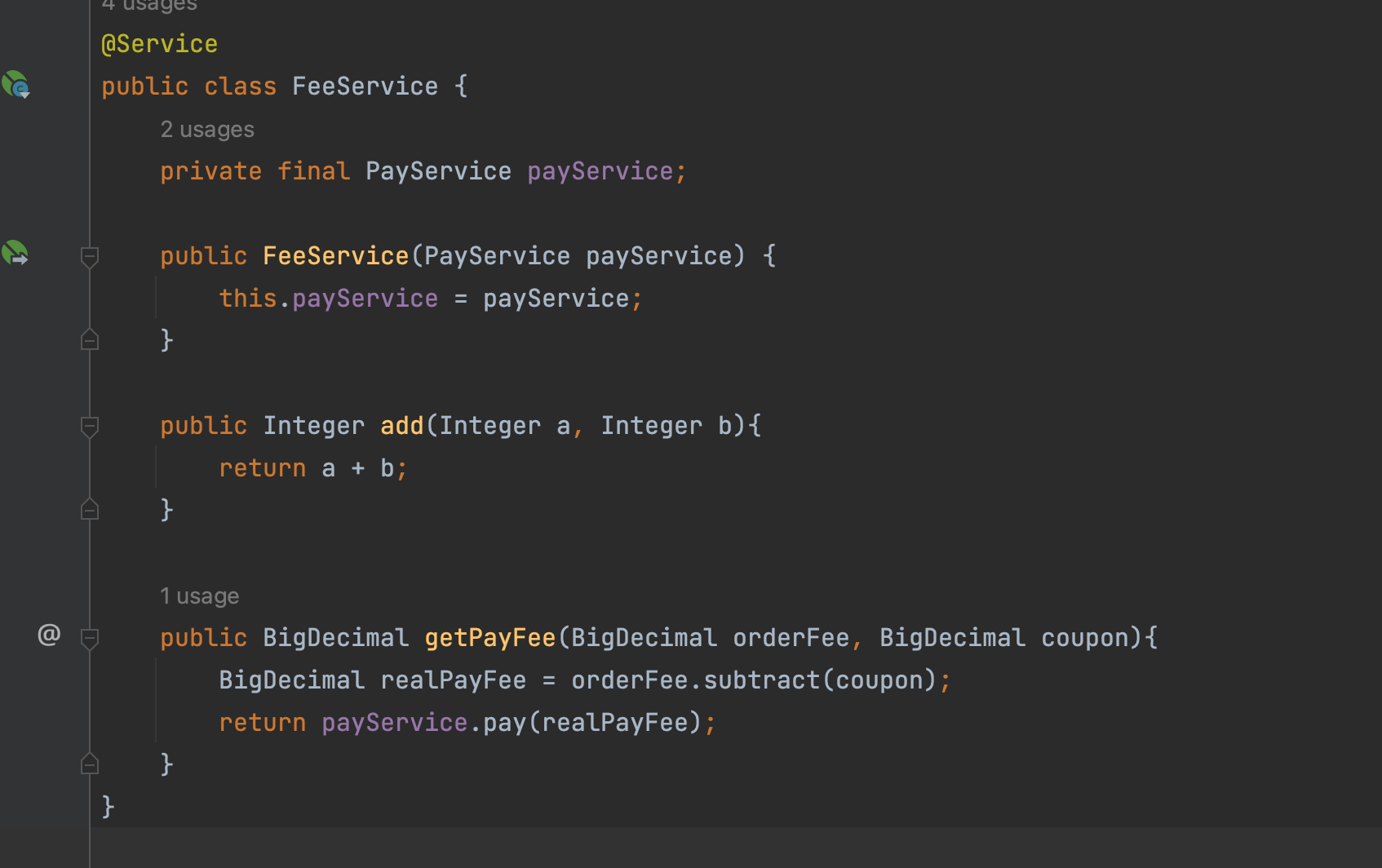Click the getPayFee method name
1382x868 pixels.
tap(490, 638)
